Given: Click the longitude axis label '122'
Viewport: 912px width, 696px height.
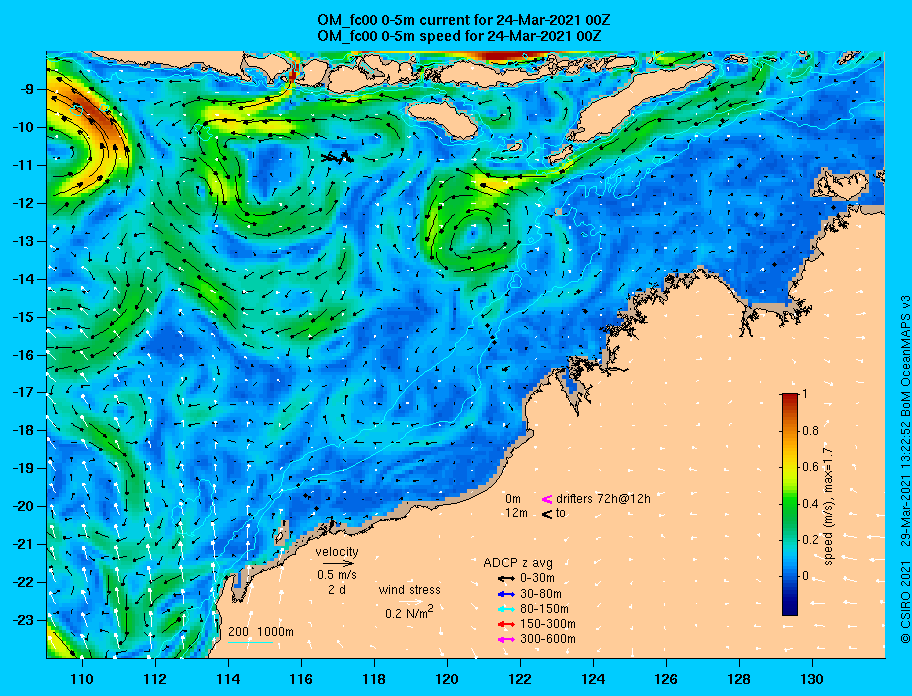Looking at the screenshot, I should (x=520, y=679).
